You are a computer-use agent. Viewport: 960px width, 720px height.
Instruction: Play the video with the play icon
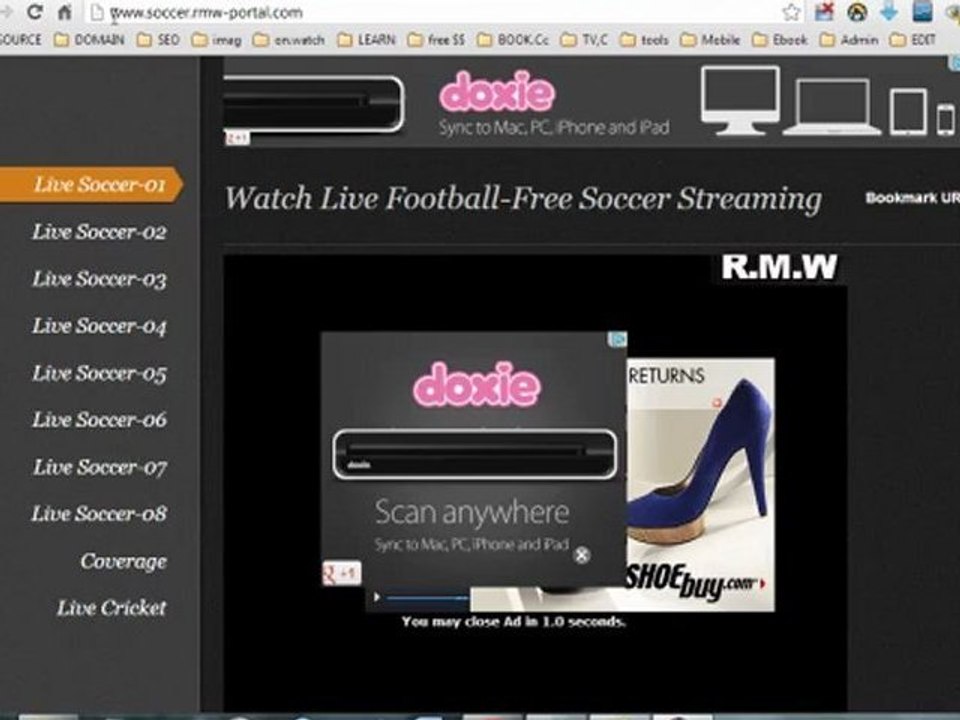coord(377,597)
